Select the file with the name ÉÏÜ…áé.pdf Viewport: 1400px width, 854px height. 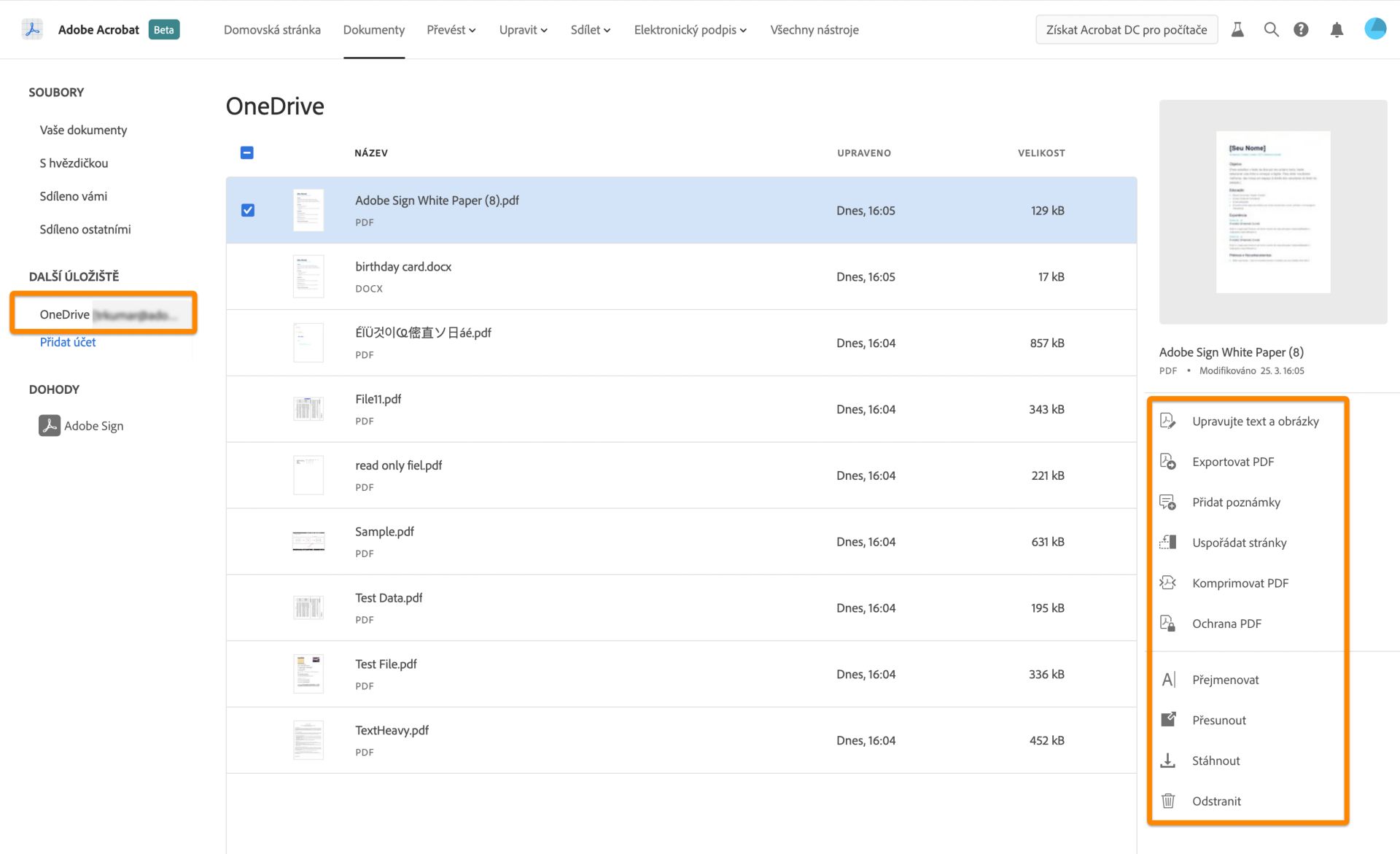pos(423,333)
